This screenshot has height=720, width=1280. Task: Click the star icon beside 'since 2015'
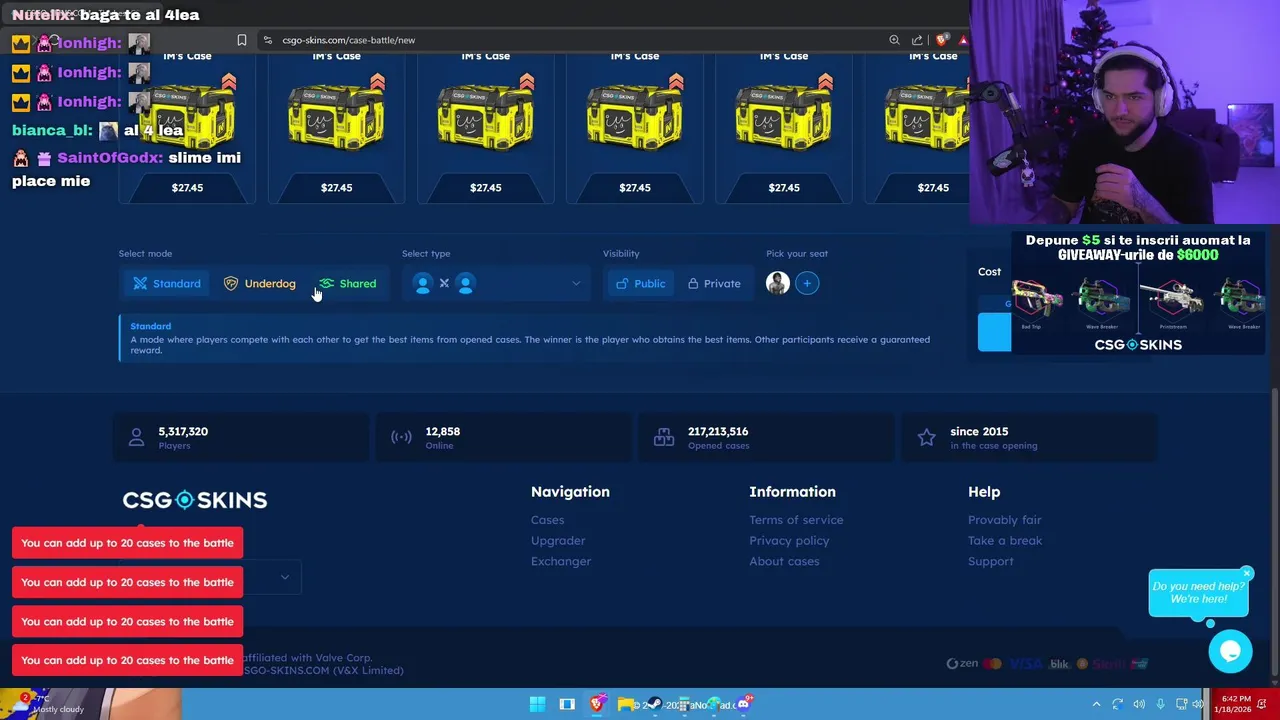click(x=927, y=438)
